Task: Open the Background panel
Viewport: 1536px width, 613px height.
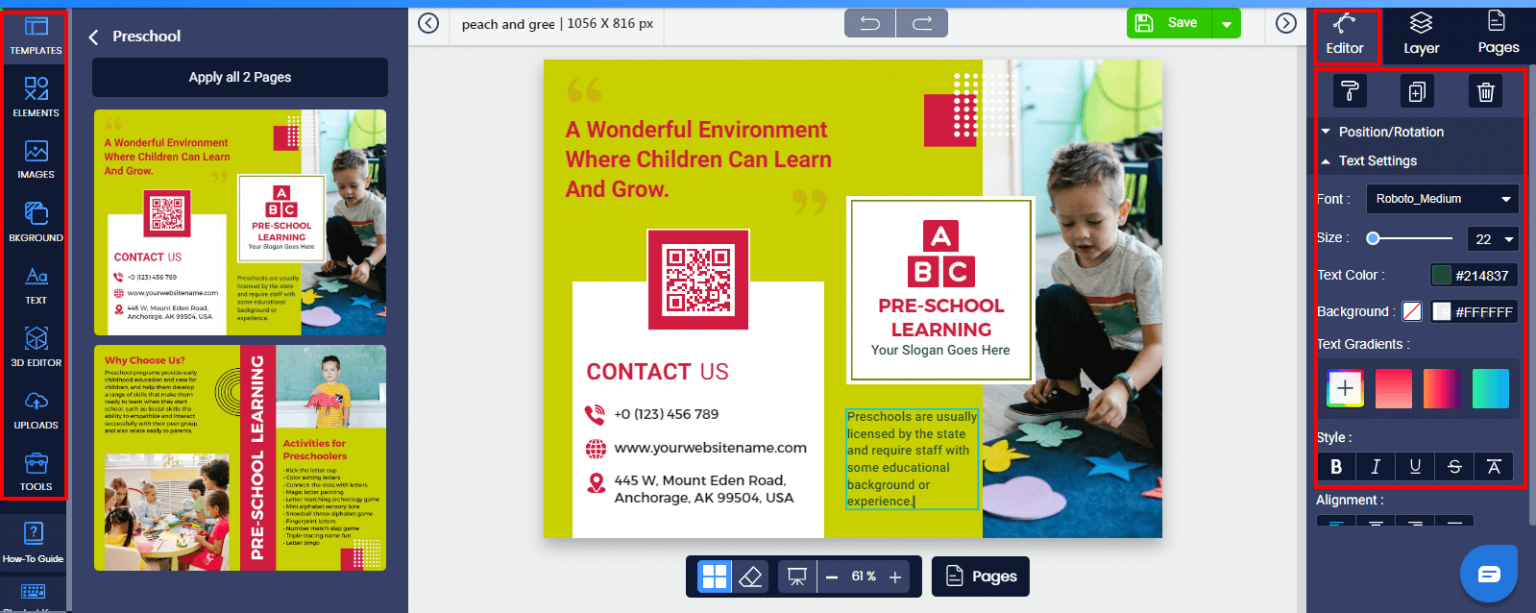Action: click(x=34, y=221)
